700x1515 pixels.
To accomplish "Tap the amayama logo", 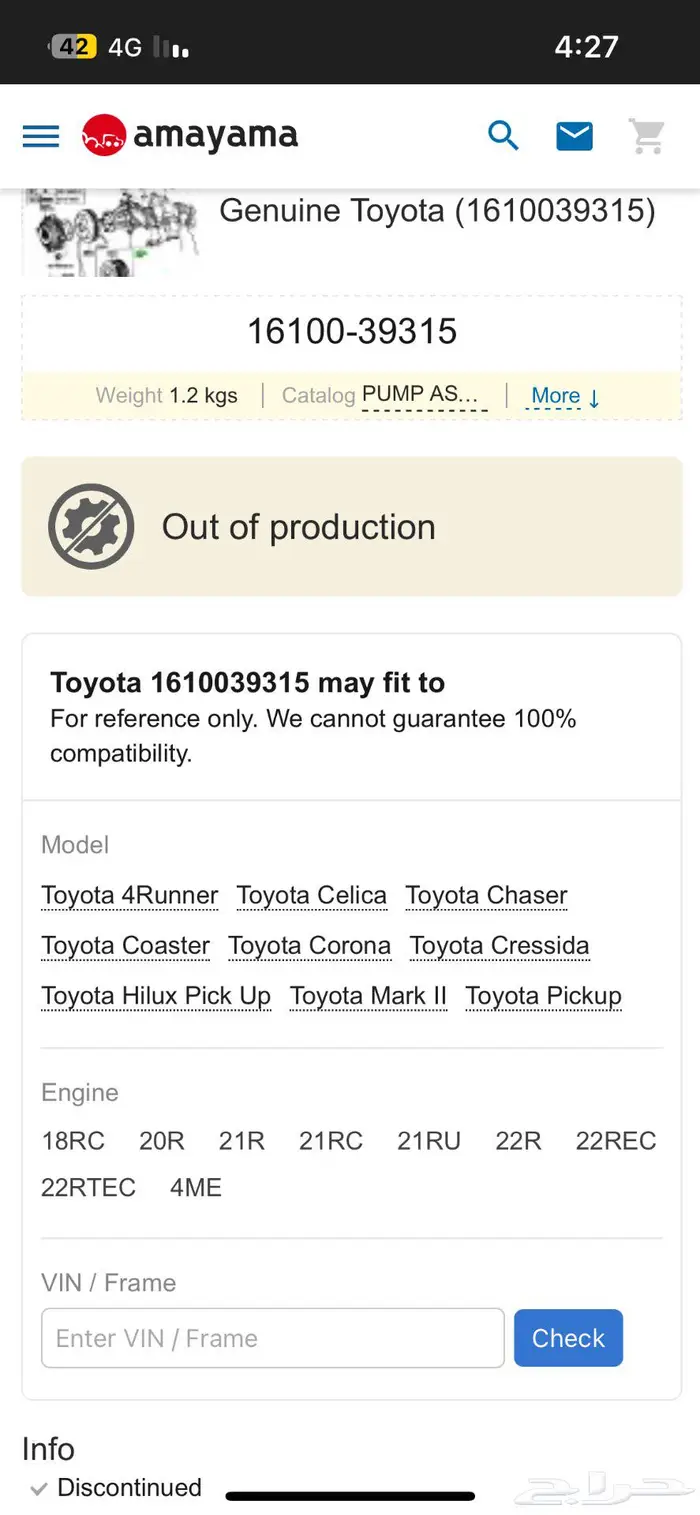I will click(x=190, y=136).
